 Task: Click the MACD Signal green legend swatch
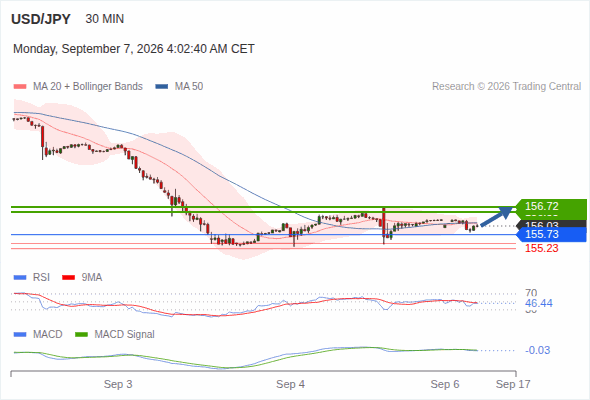tap(81, 335)
